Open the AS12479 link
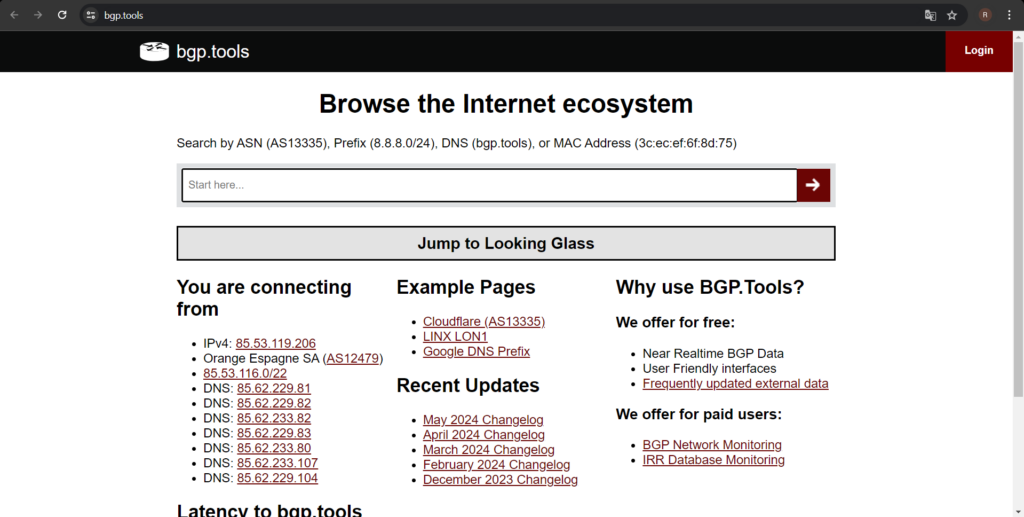 pos(353,358)
